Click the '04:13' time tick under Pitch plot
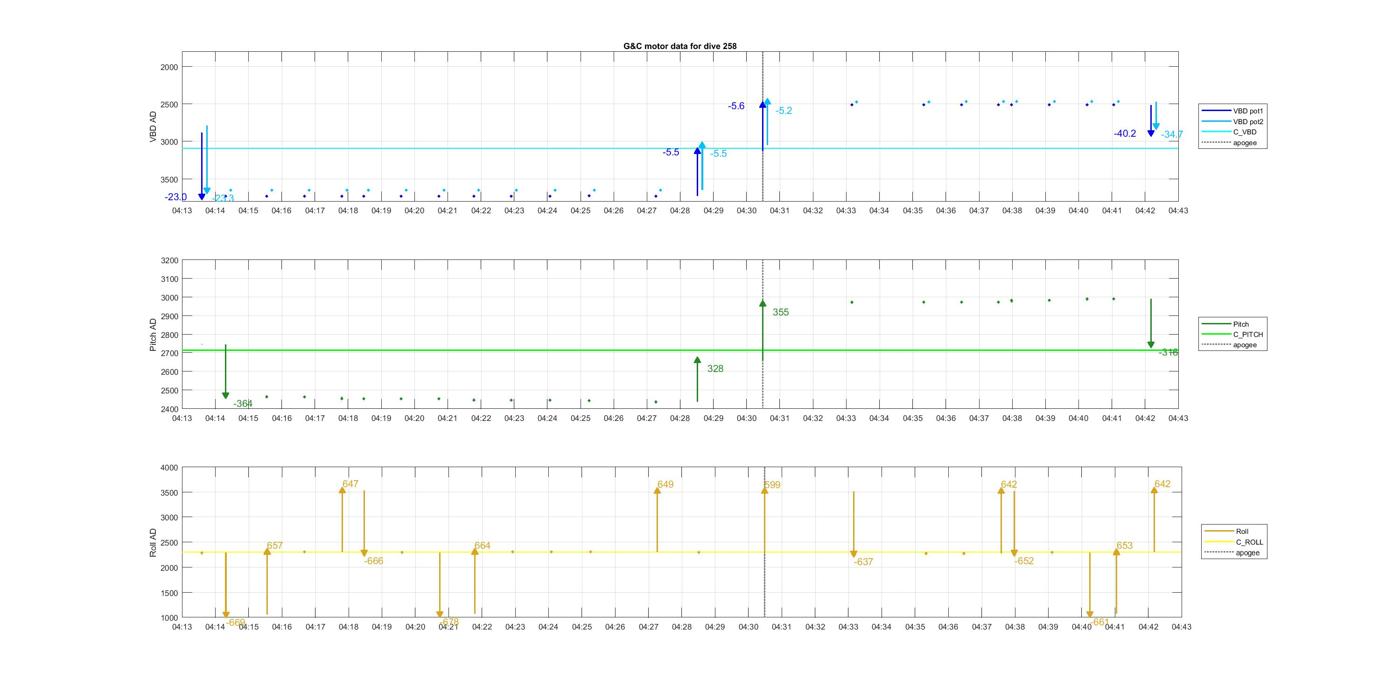This screenshot has height=693, width=1400. click(182, 418)
